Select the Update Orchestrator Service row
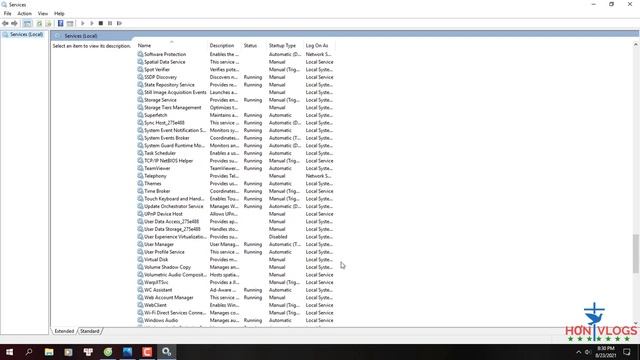640x360 pixels. tap(173, 207)
